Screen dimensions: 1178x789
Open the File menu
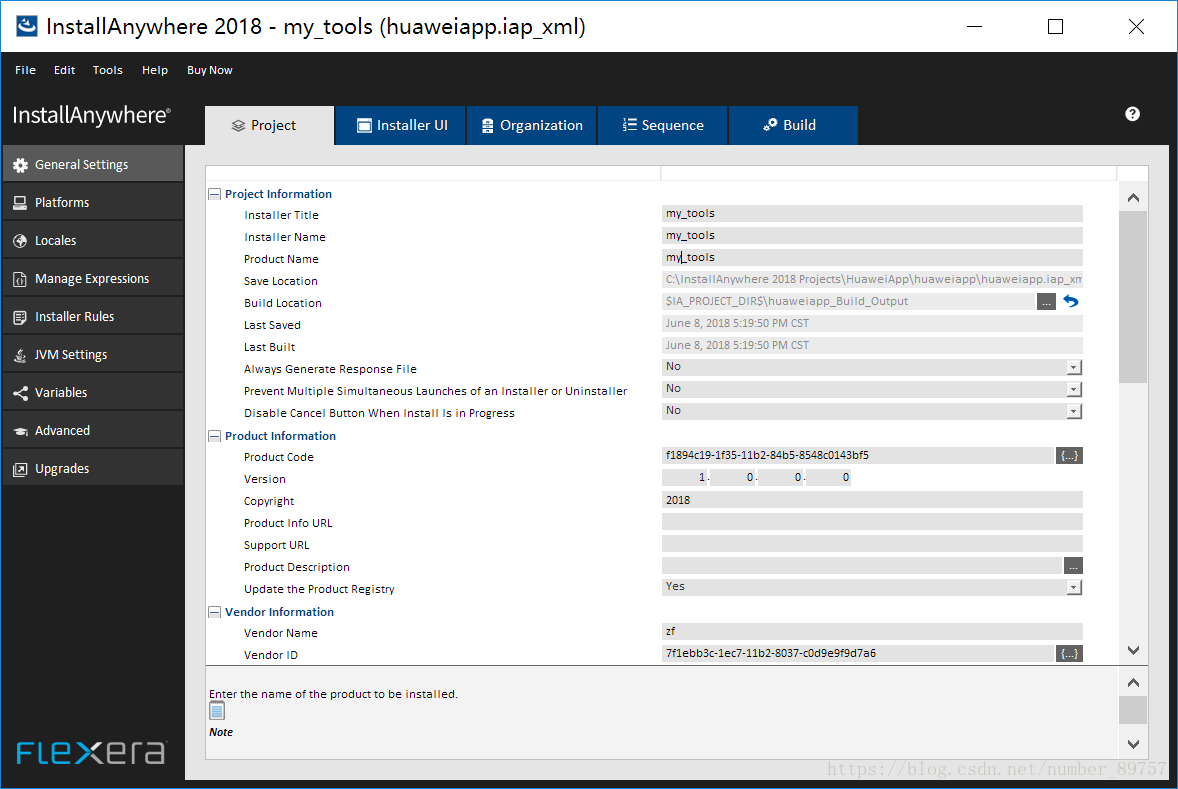[x=26, y=70]
